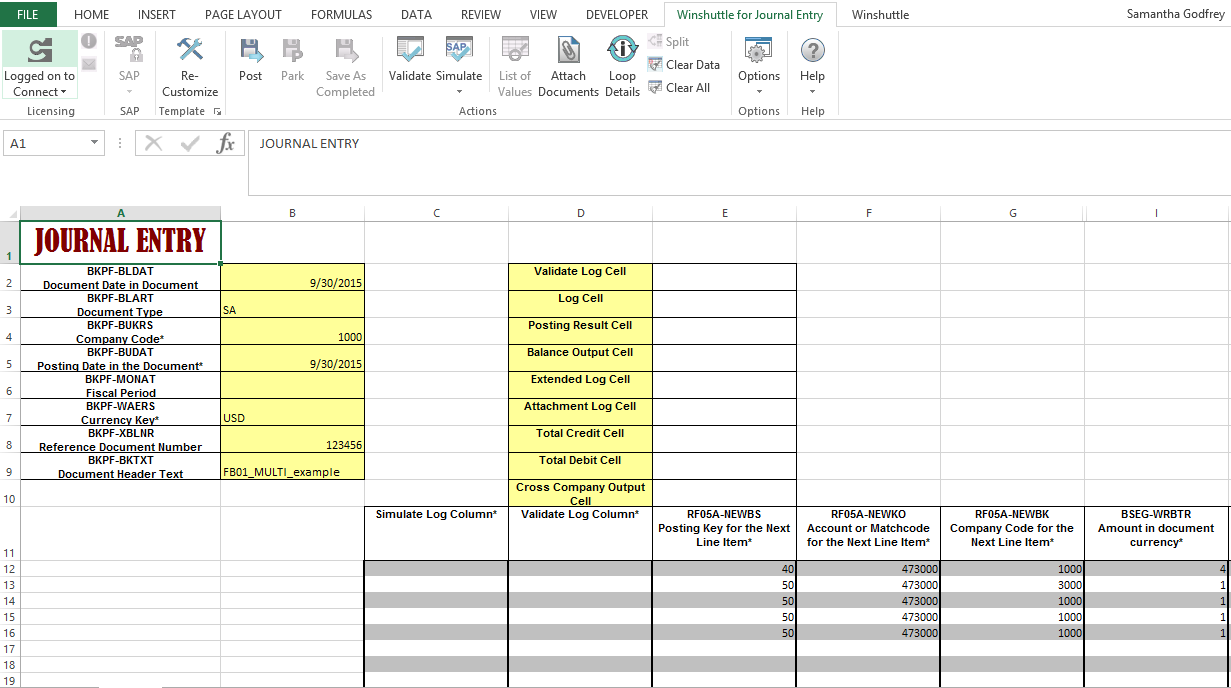
Task: Select Document Type cell containing SA
Action: click(x=292, y=304)
